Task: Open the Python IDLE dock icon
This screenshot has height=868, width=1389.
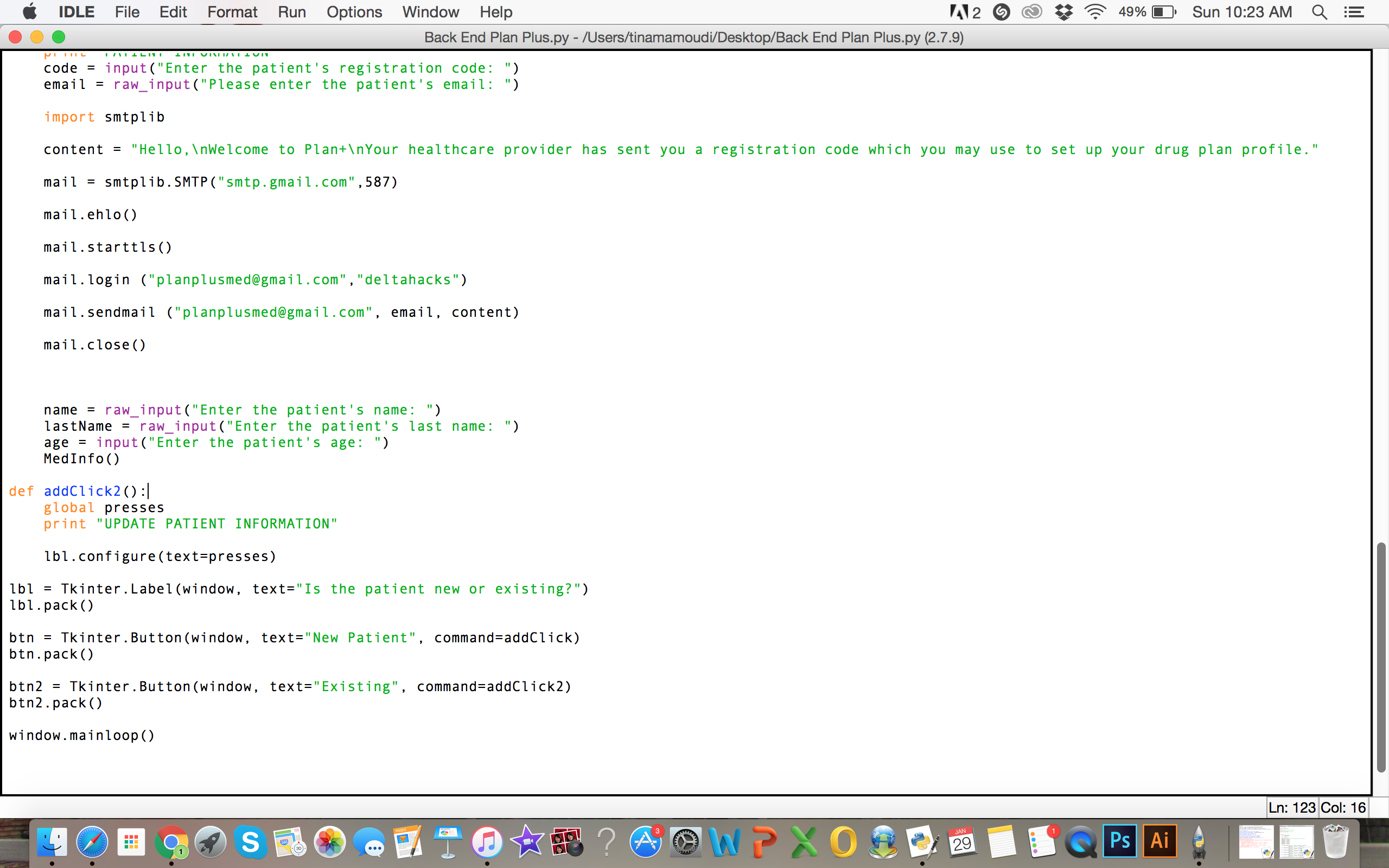Action: click(x=922, y=842)
